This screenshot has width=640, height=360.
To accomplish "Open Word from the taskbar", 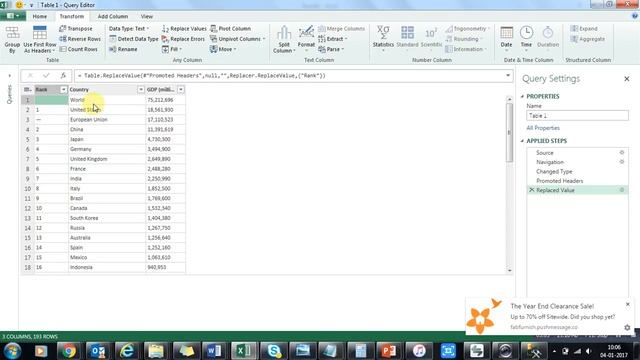I will (x=214, y=351).
